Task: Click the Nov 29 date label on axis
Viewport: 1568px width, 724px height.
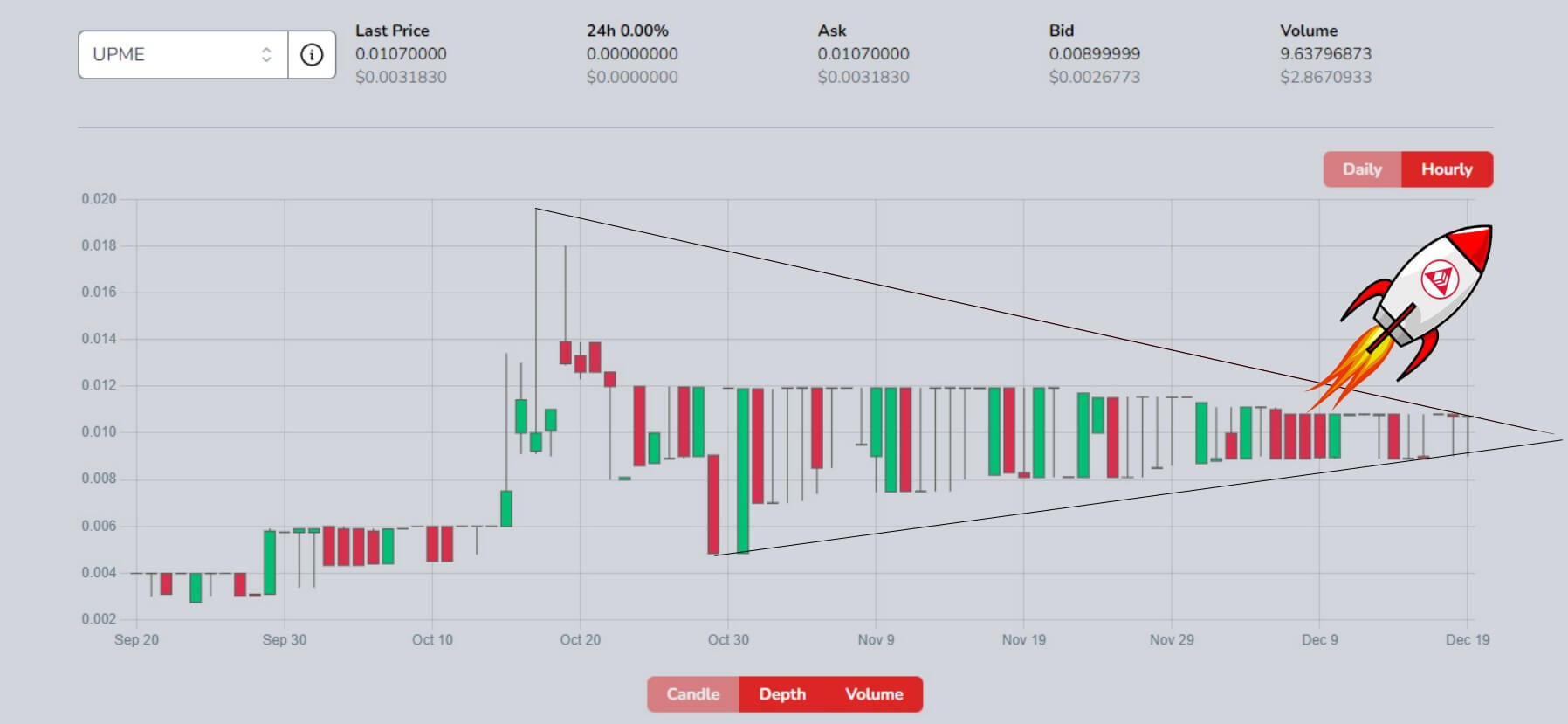Action: tap(1172, 640)
